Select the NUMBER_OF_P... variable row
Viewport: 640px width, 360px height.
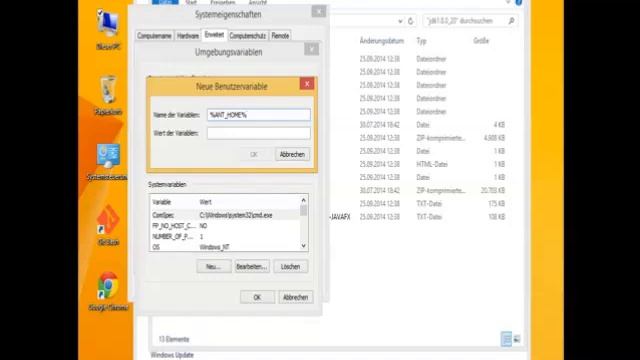click(x=225, y=236)
